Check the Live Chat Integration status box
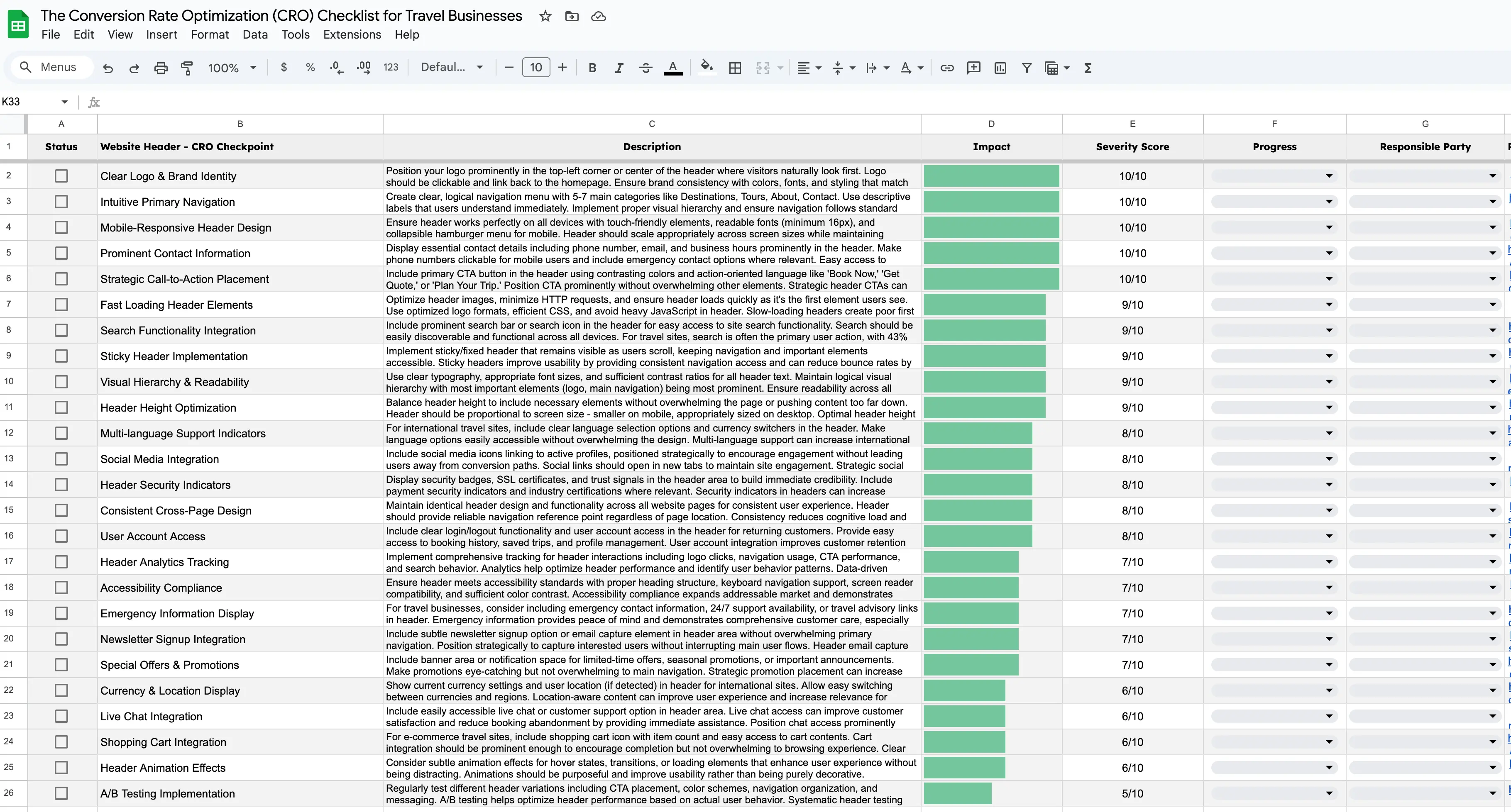This screenshot has height=812, width=1511. coord(61,716)
